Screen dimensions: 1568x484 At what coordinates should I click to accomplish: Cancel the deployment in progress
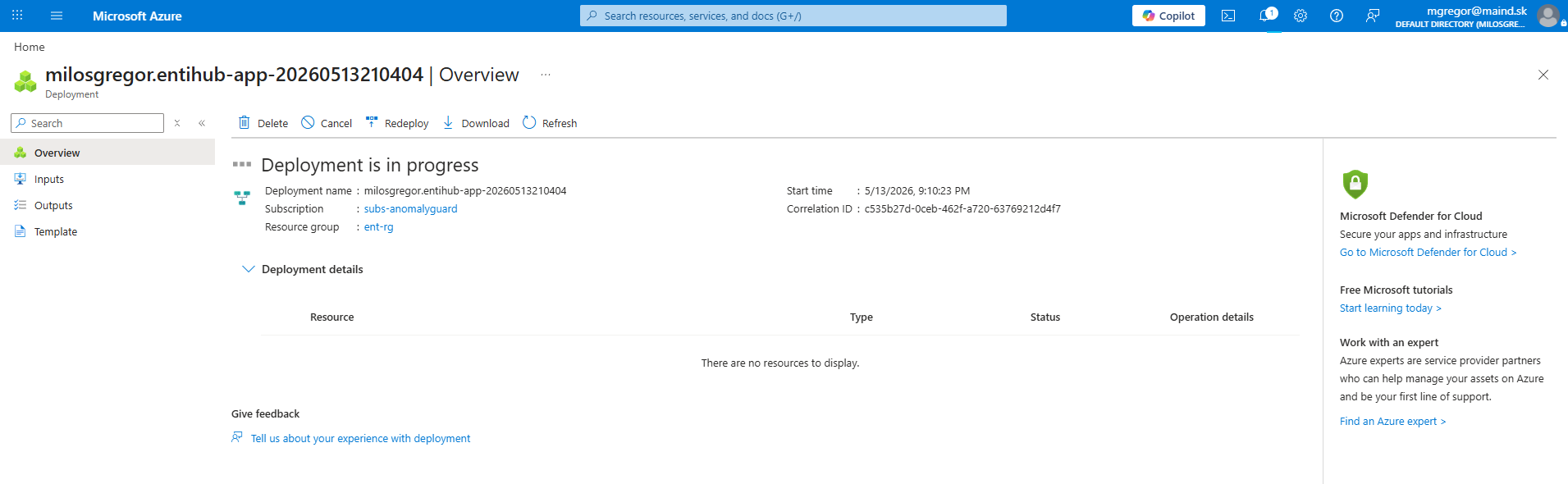pyautogui.click(x=327, y=123)
